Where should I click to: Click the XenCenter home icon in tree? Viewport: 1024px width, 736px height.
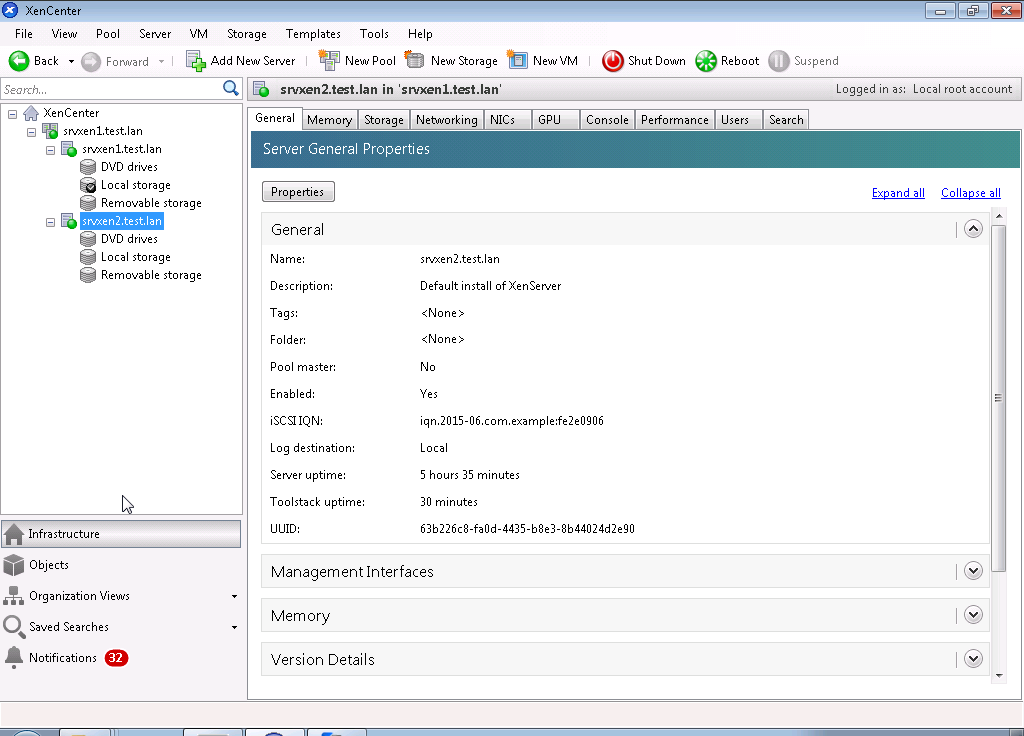pyautogui.click(x=31, y=113)
